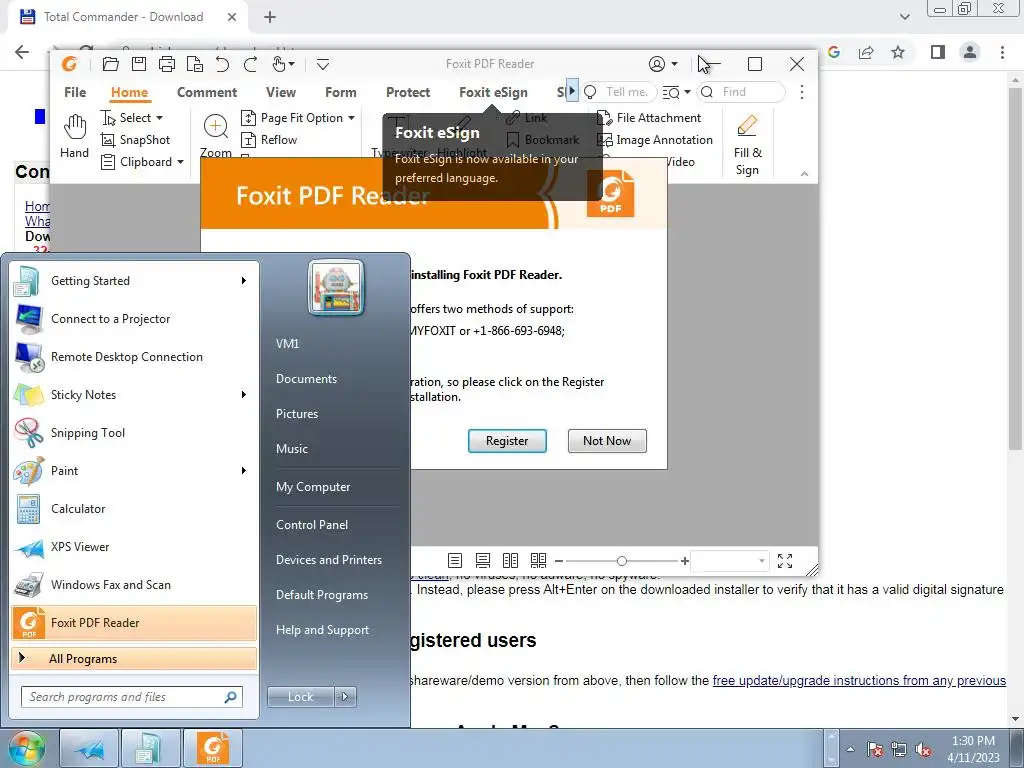This screenshot has height=768, width=1024.
Task: Click the volume icon in system tray
Action: pos(923,750)
